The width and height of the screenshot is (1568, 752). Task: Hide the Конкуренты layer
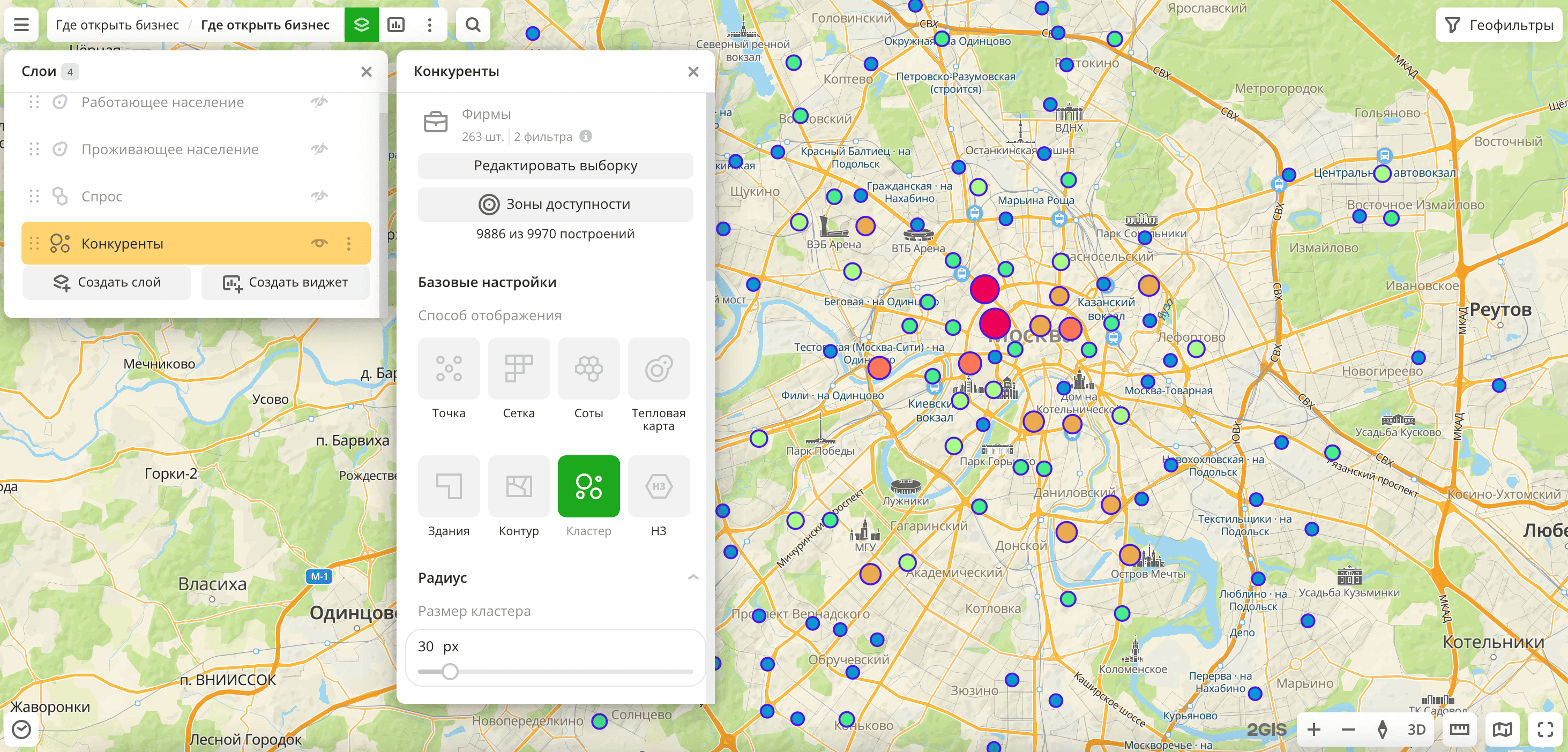[319, 243]
